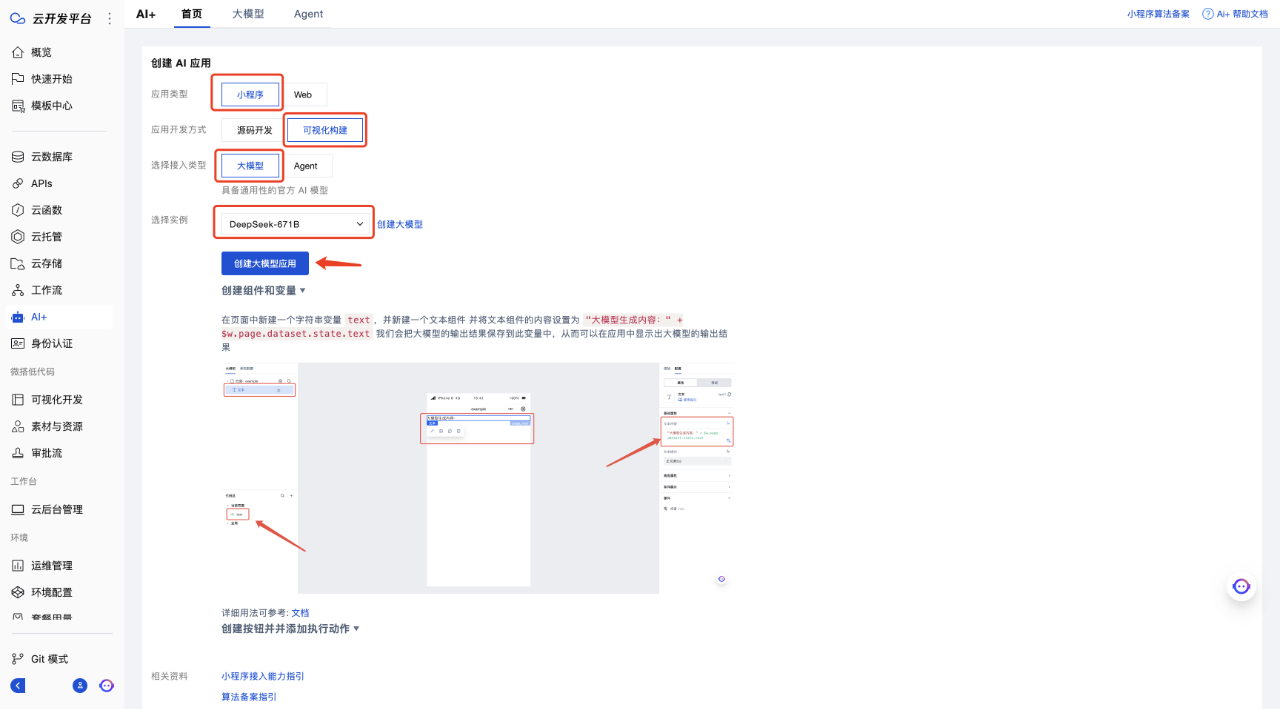Switch to the 首页 tab
Screen dimensions: 1280x709
tap(192, 14)
